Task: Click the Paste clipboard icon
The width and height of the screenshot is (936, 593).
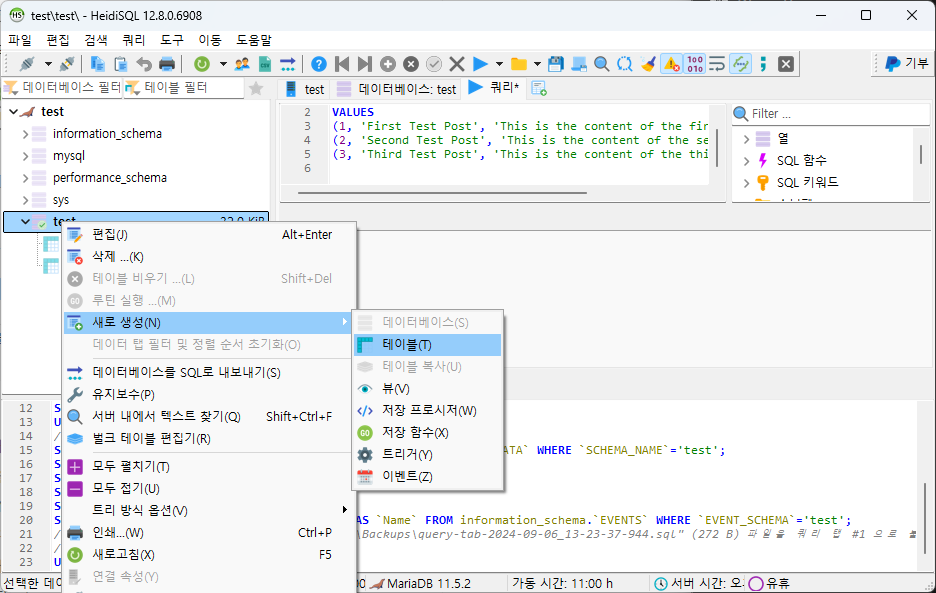Action: 121,64
